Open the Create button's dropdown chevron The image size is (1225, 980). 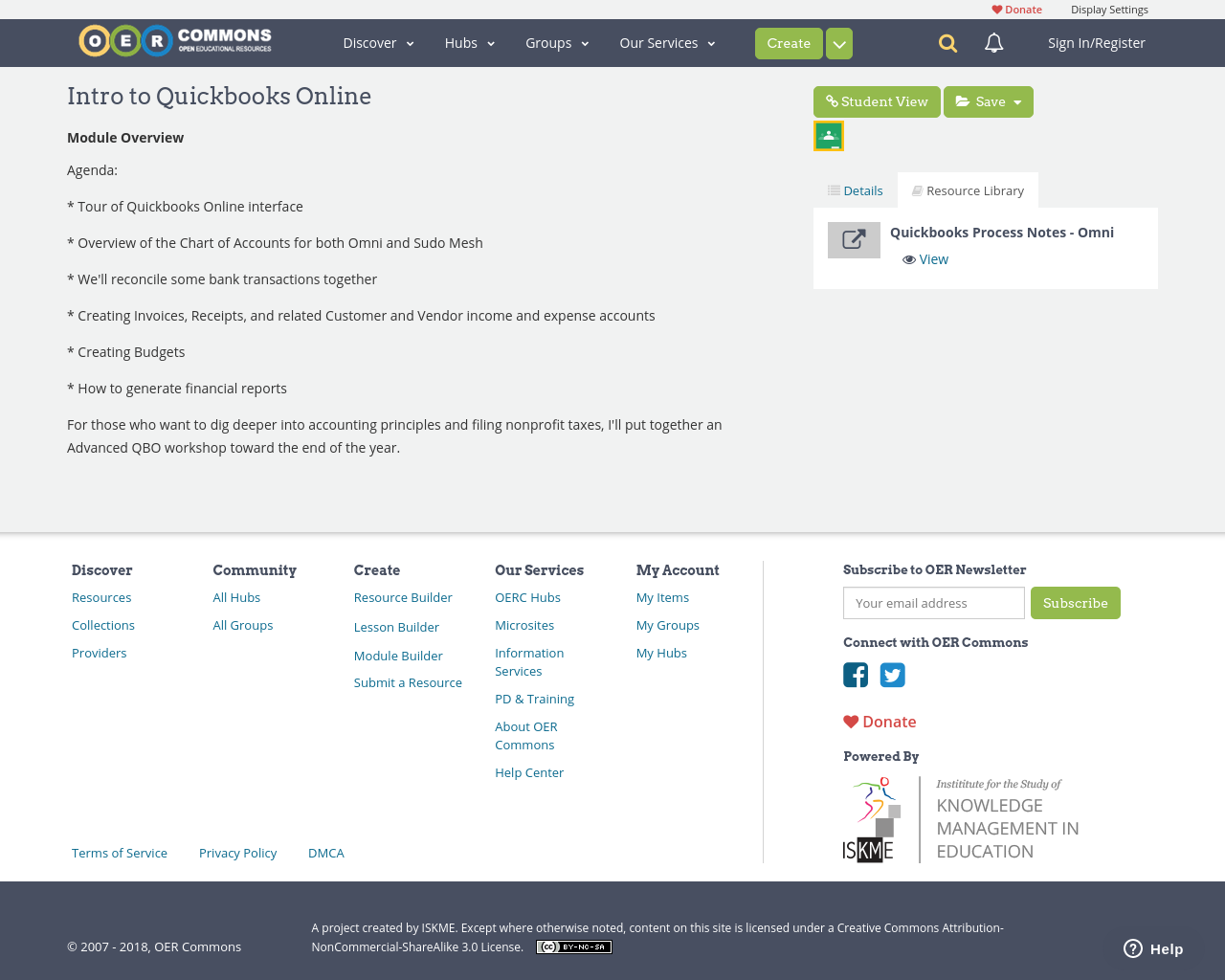838,43
